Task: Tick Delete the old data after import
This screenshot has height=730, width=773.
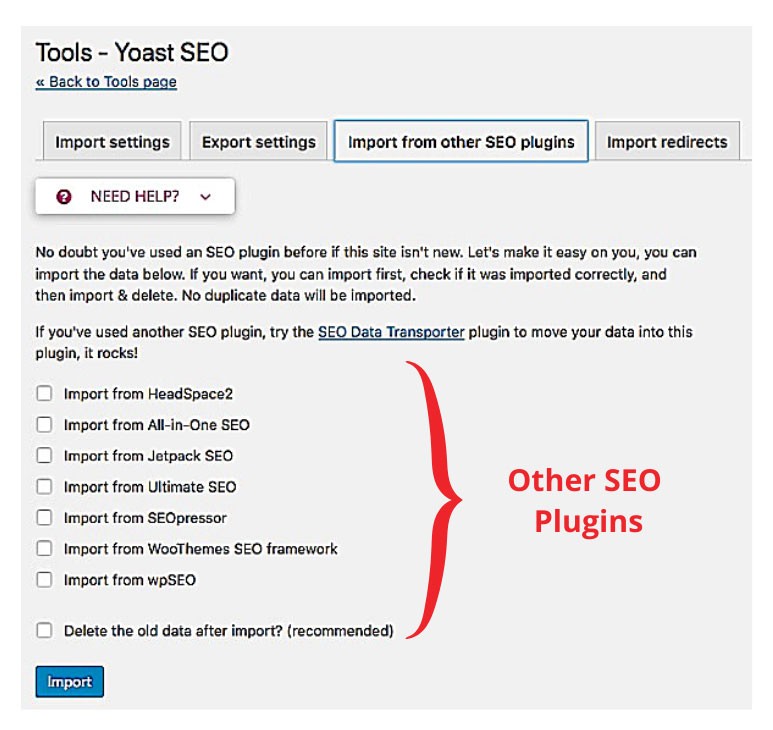Action: [x=44, y=631]
